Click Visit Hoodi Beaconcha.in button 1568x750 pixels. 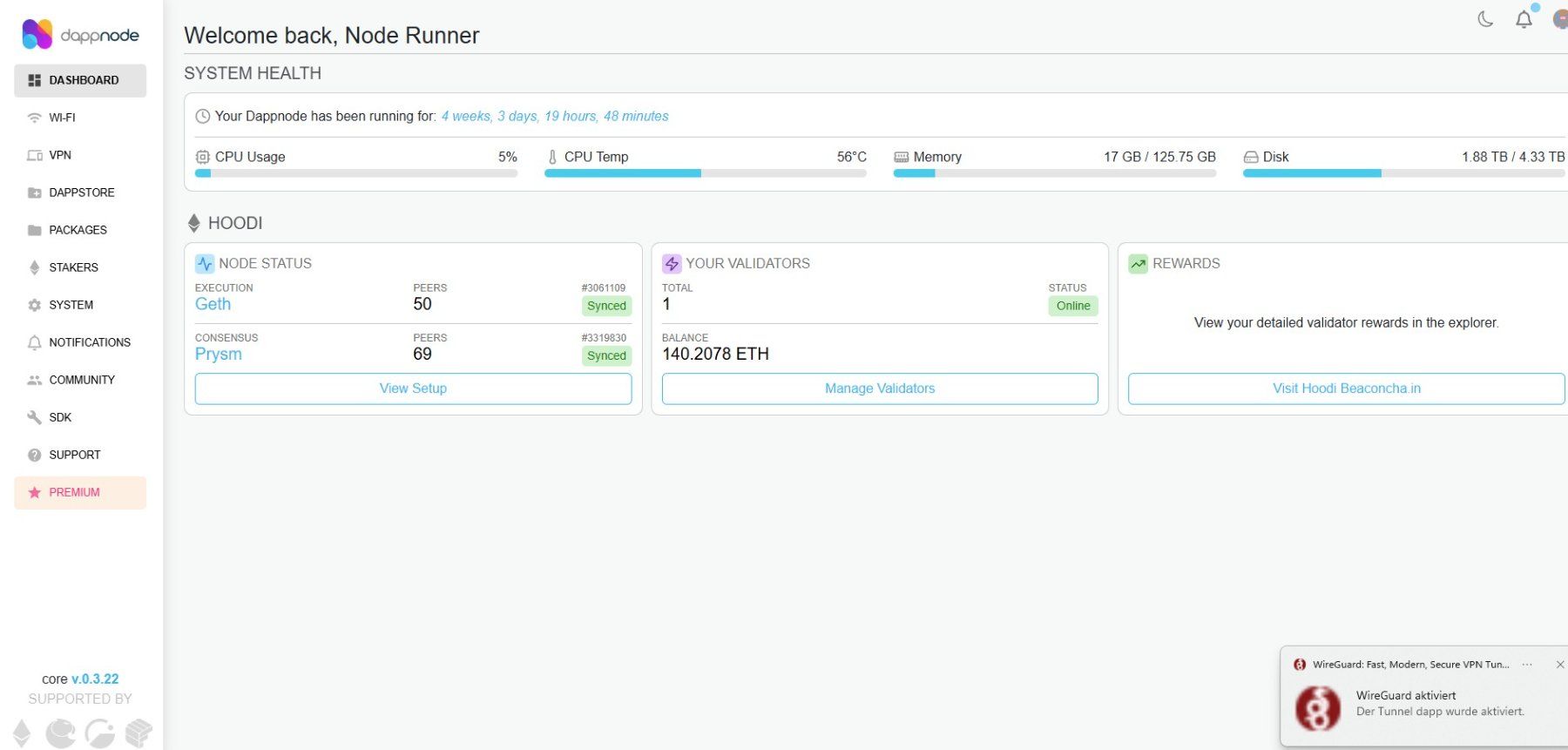coord(1346,389)
